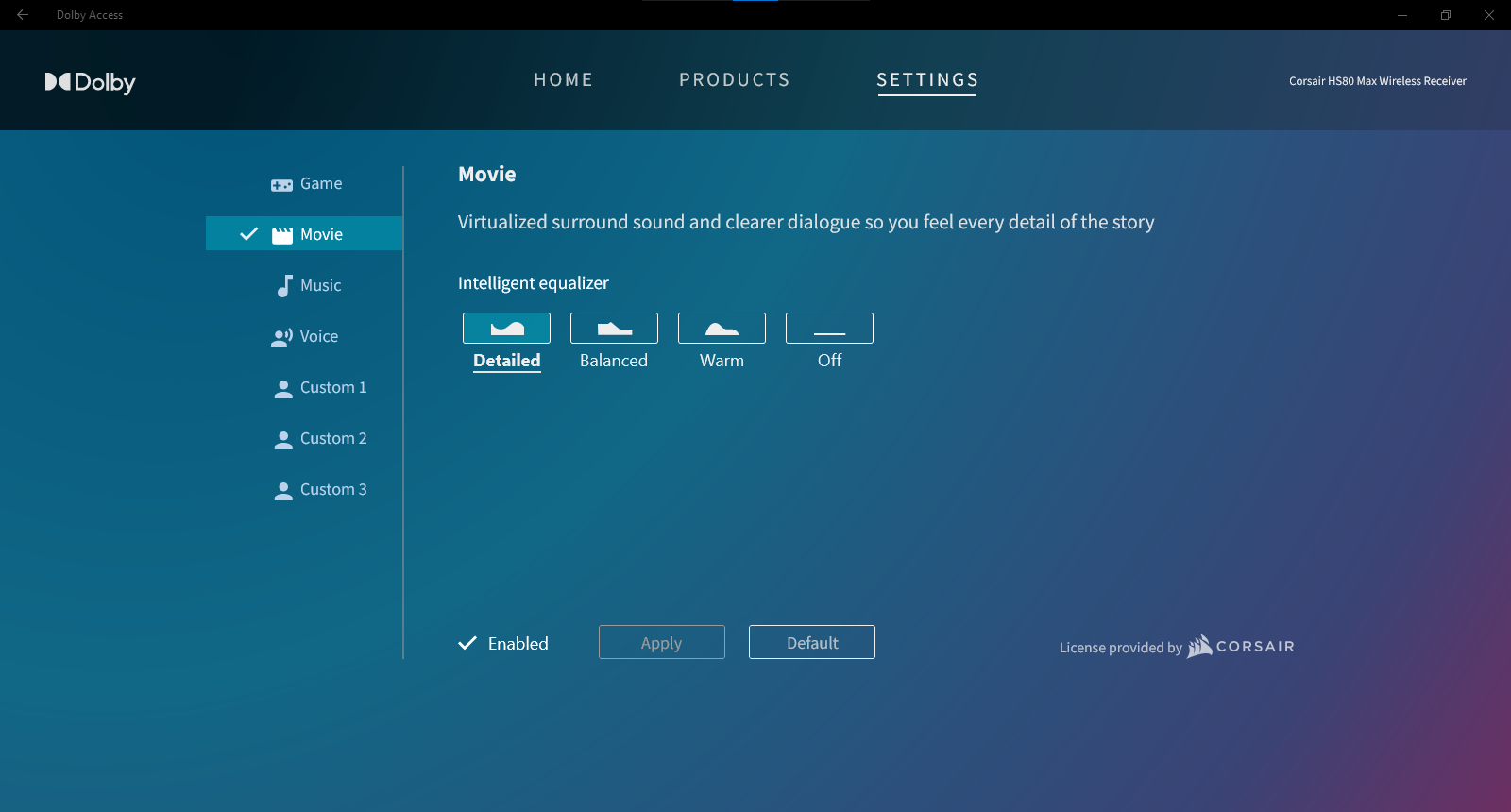Click the Corsair sails logo
Viewport: 1511px width, 812px height.
click(x=1199, y=646)
